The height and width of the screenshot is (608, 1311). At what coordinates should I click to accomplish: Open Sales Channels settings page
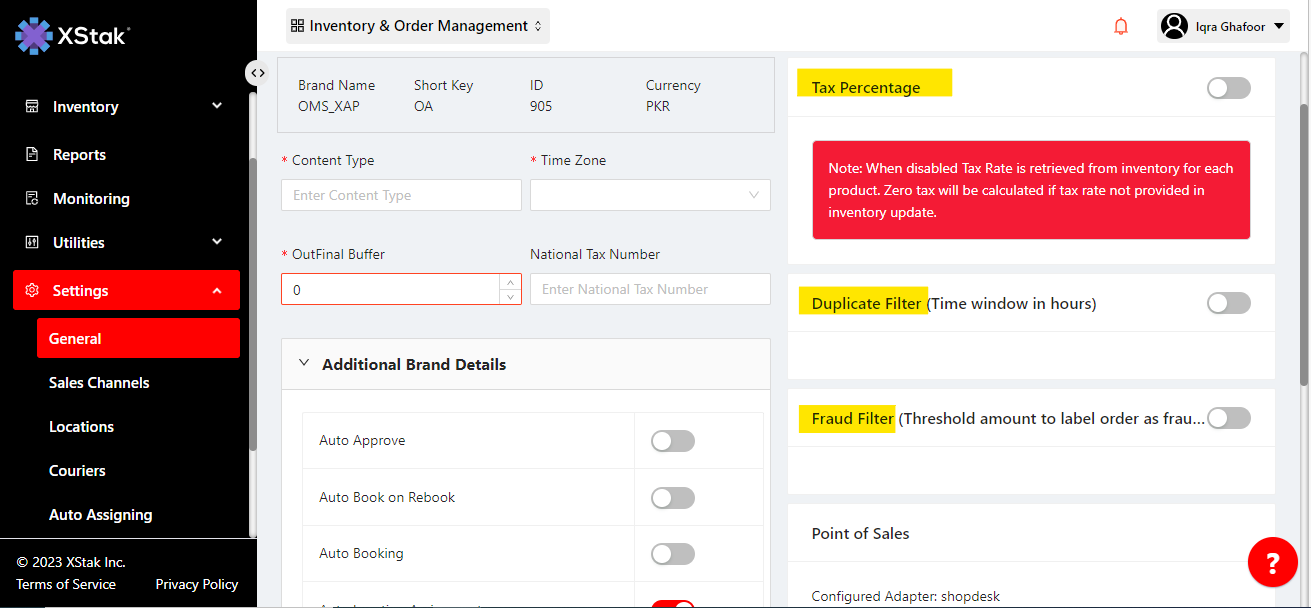99,383
